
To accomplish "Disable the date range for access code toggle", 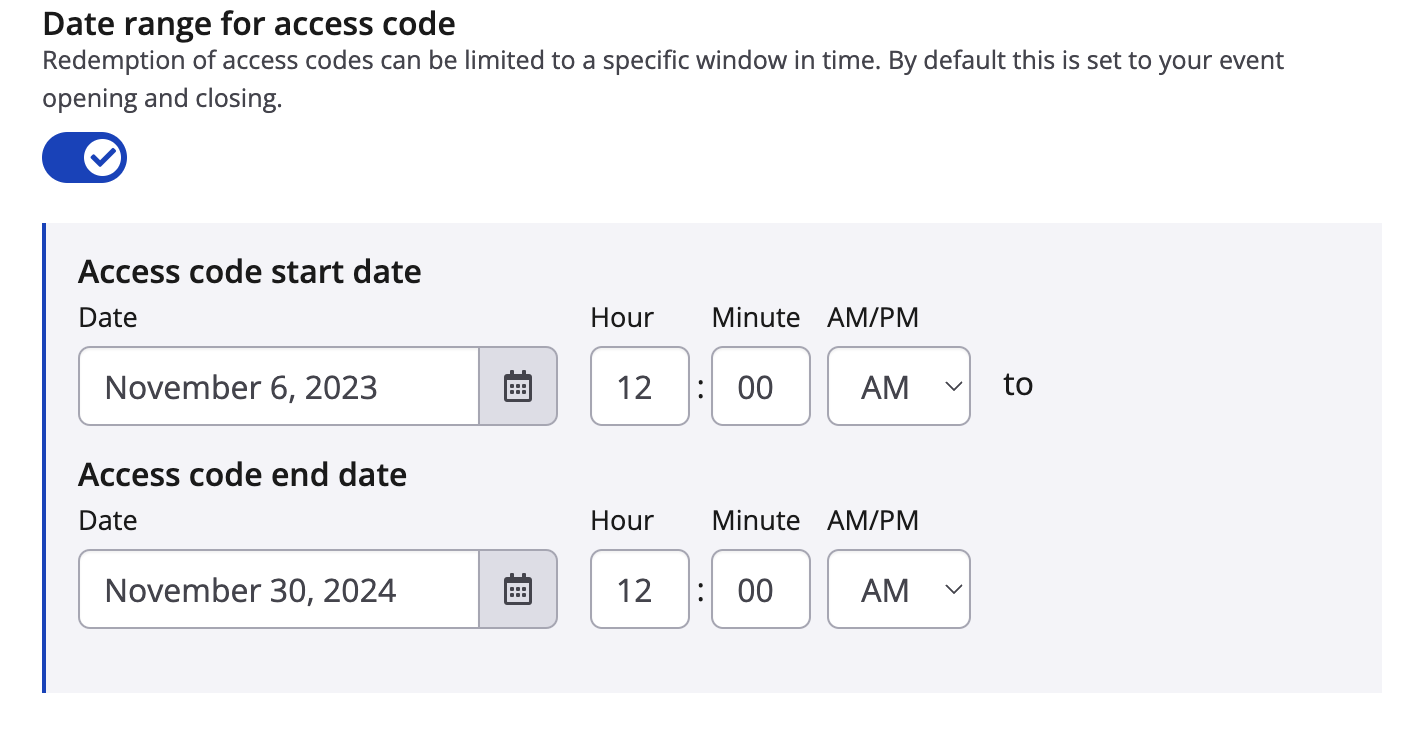I will [x=84, y=157].
